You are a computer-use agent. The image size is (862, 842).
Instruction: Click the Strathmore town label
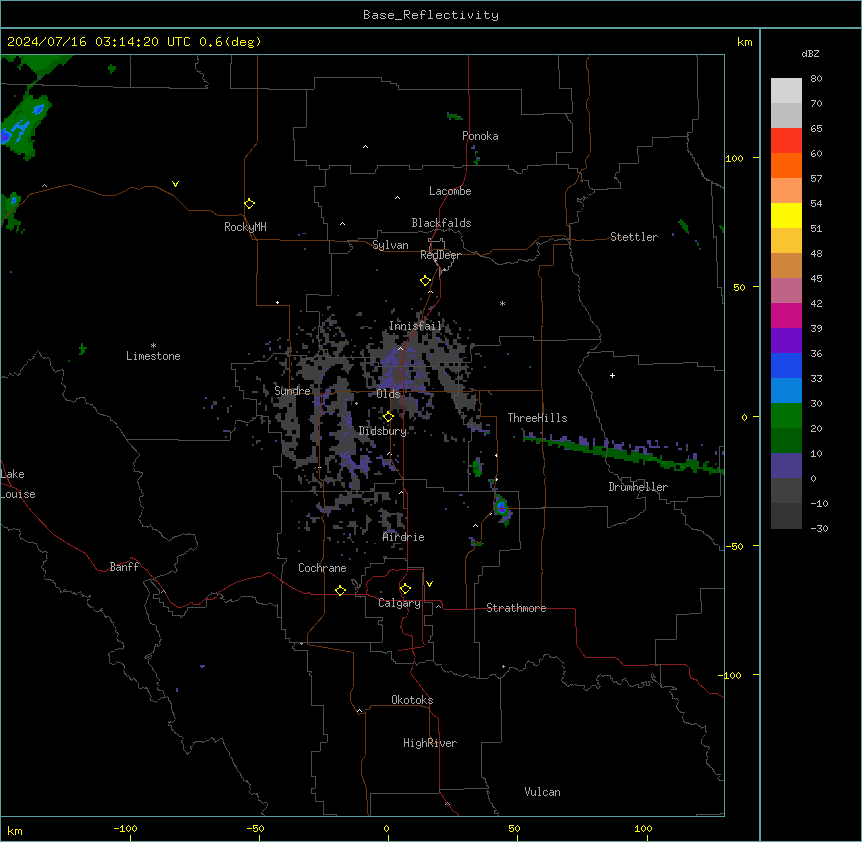click(x=516, y=608)
